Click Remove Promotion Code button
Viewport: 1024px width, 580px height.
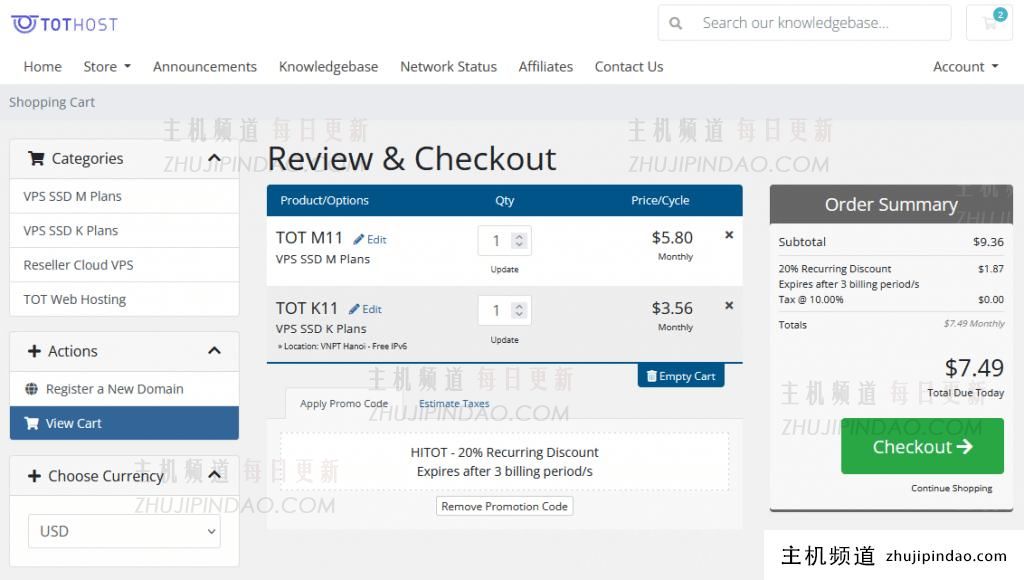pos(504,506)
